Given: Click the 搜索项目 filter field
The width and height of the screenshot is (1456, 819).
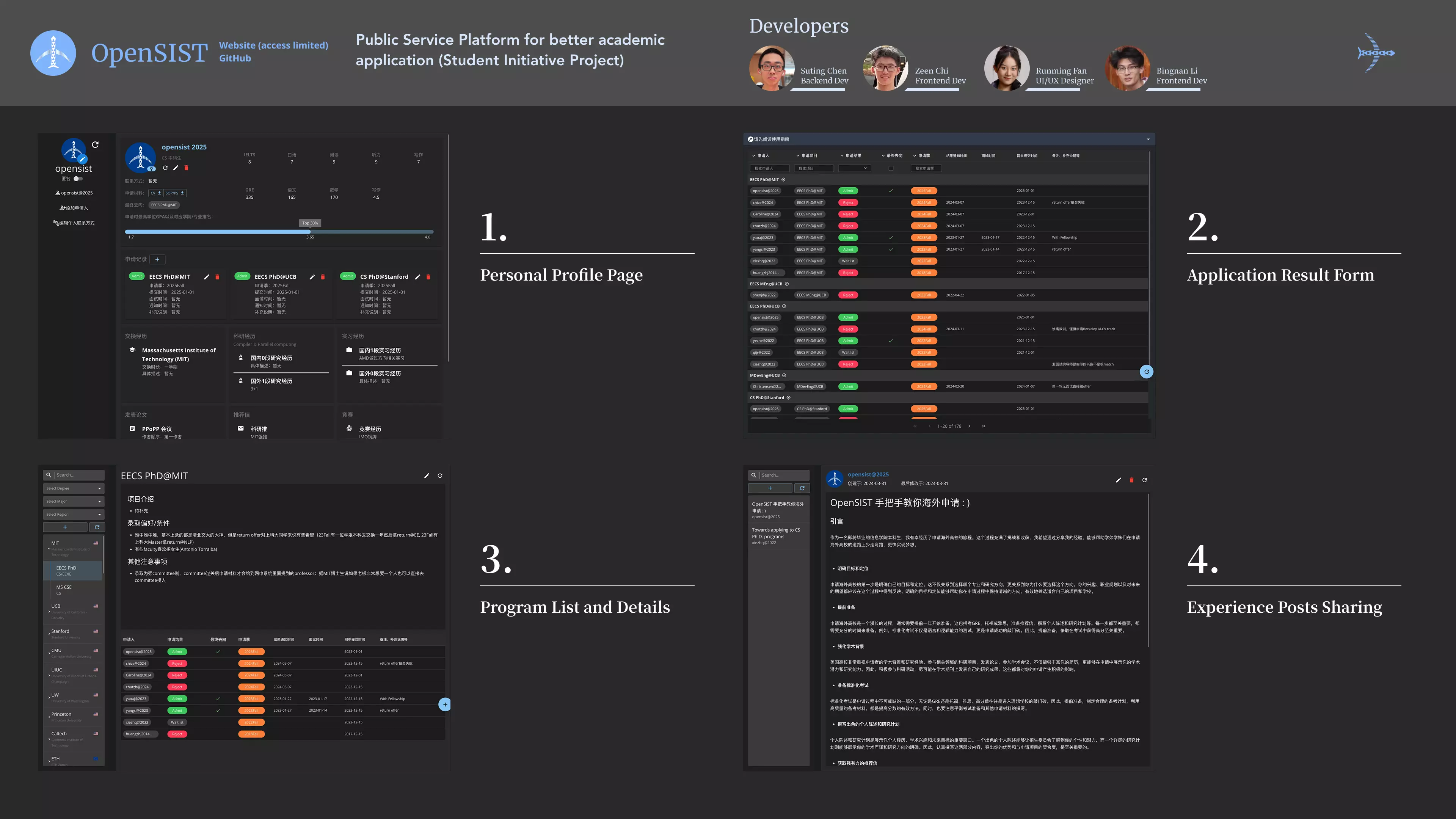Looking at the screenshot, I should tap(813, 168).
